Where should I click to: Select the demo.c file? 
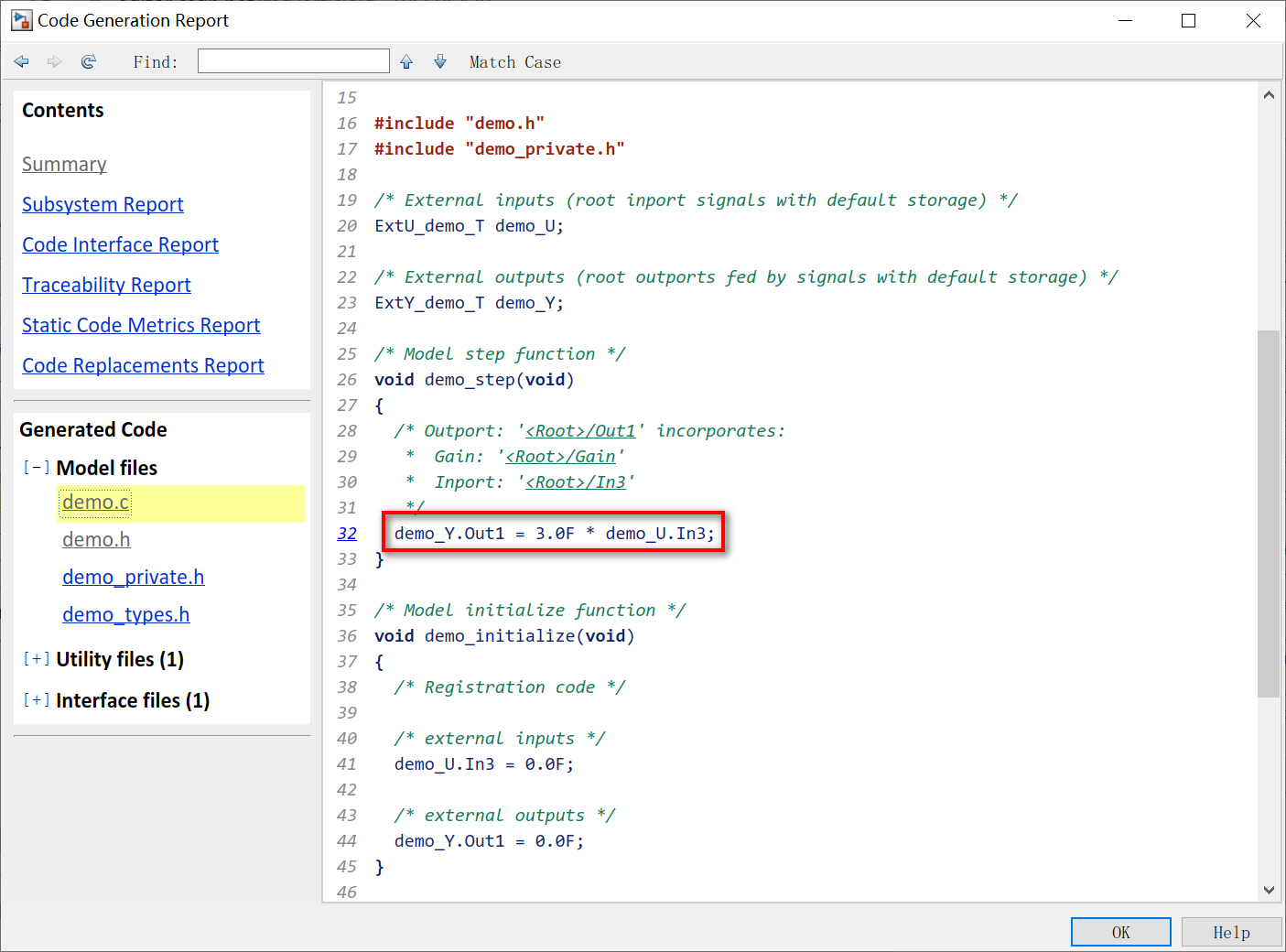pyautogui.click(x=96, y=503)
